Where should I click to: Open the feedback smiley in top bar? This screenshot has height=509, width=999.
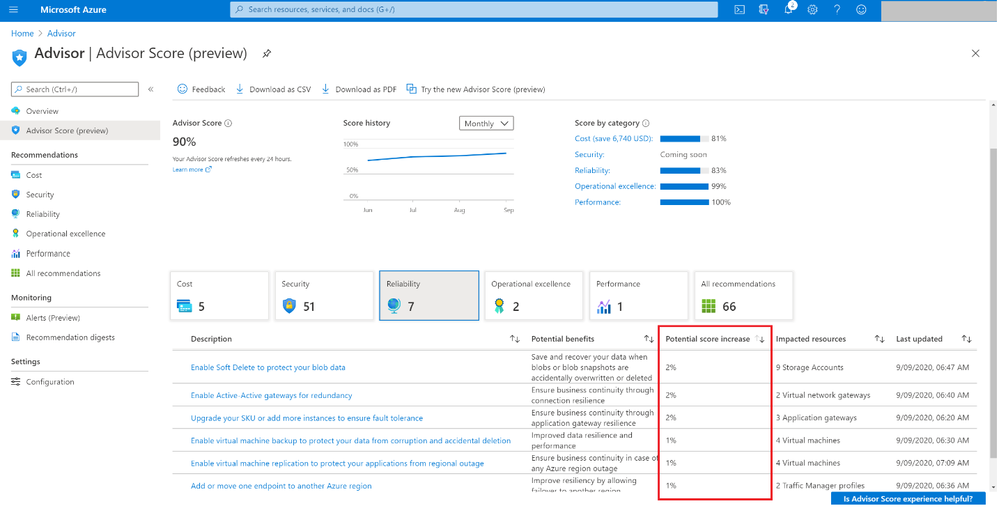pos(861,10)
